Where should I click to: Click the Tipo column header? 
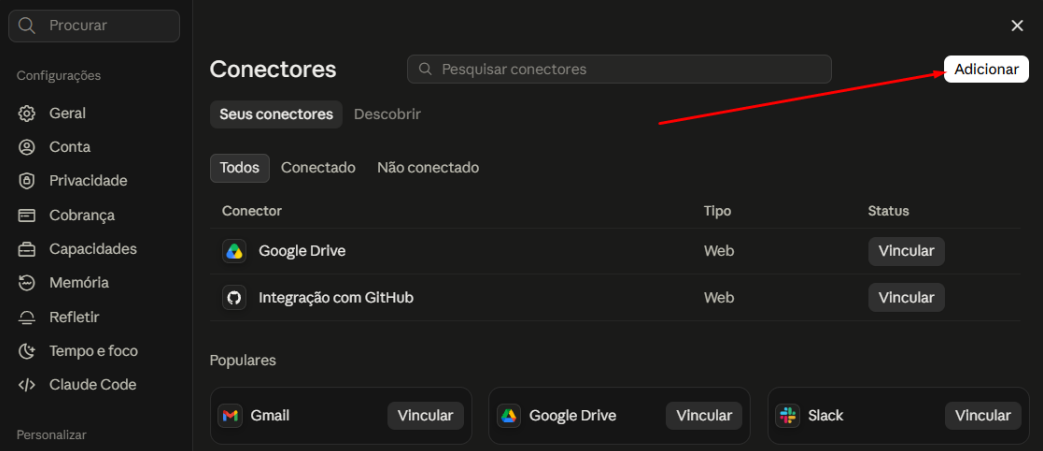[x=717, y=211]
